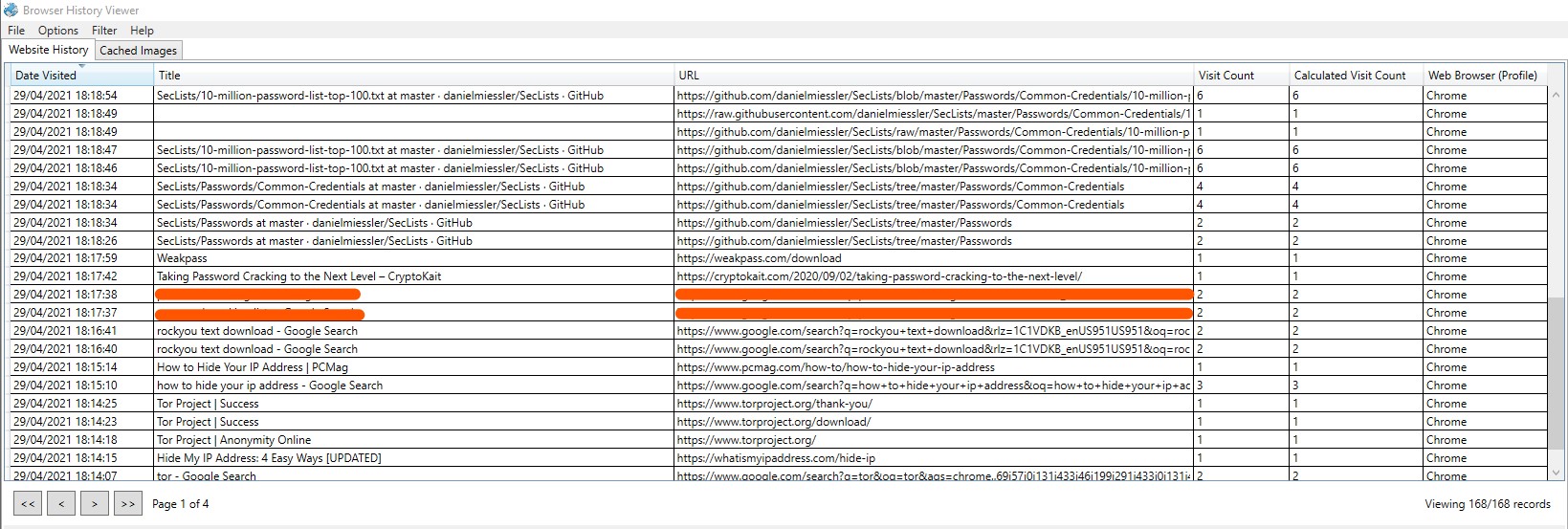
Task: Go to the next page
Action: coord(94,504)
